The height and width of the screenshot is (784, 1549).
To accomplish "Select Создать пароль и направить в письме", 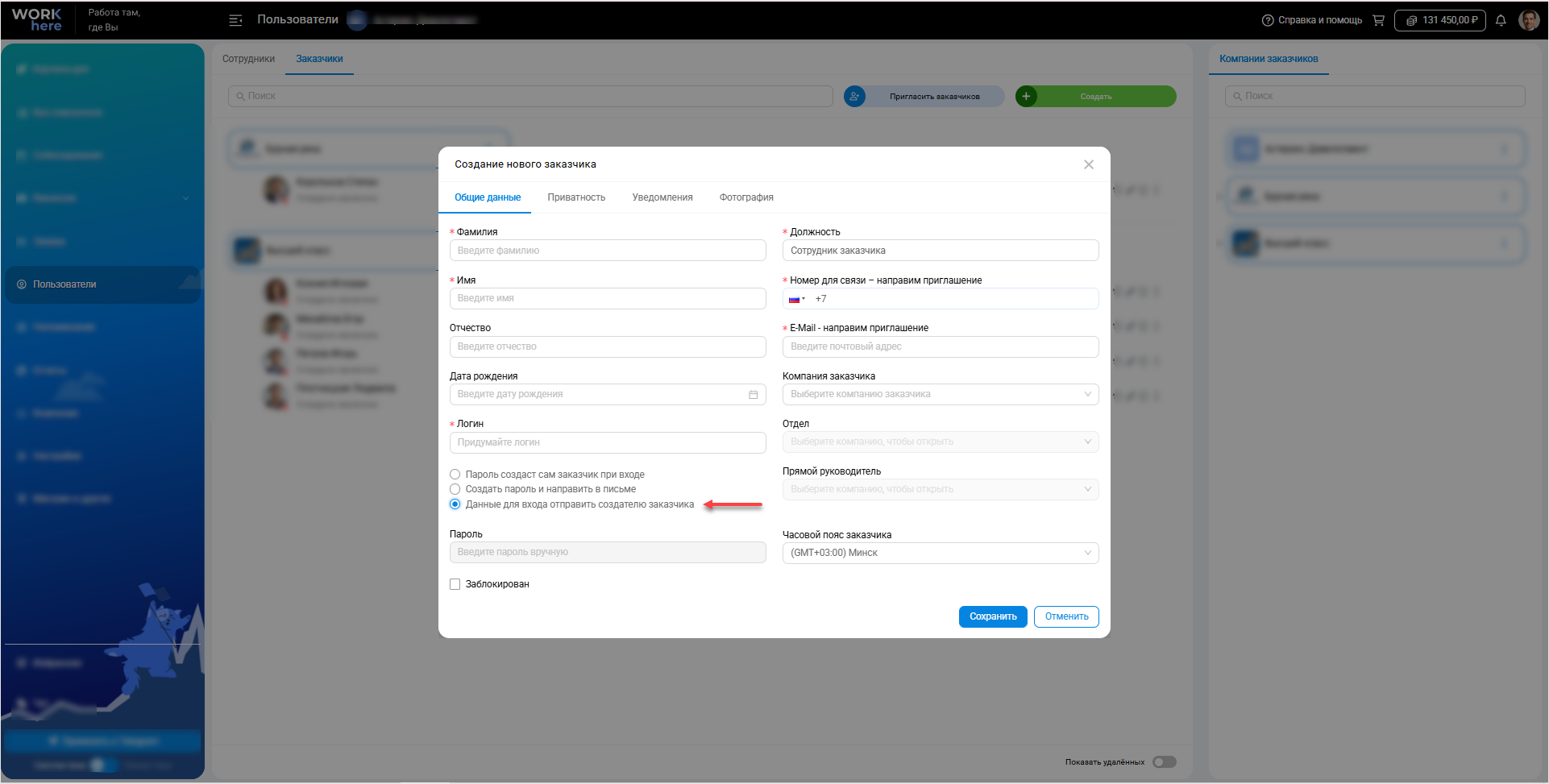I will pos(455,489).
